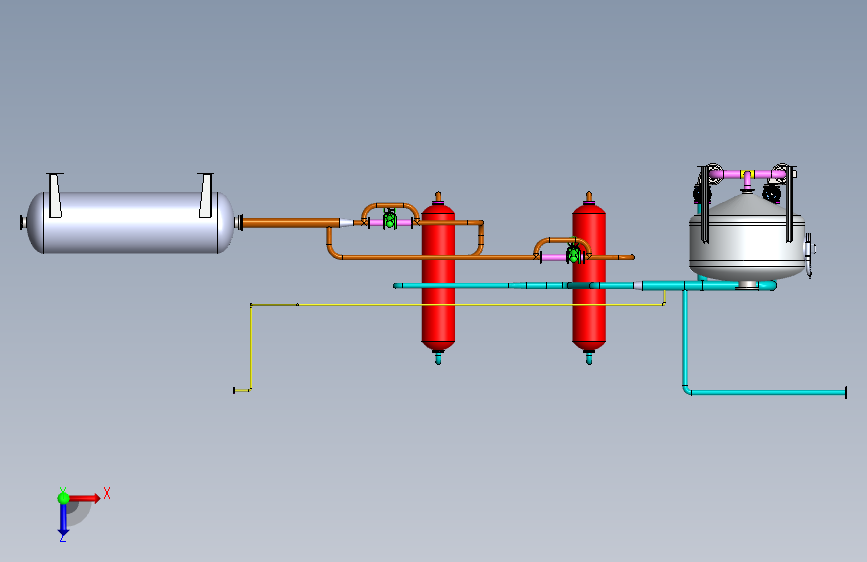
Task: Pick the cyan drain nozzle under right red vessel
Action: pos(589,358)
